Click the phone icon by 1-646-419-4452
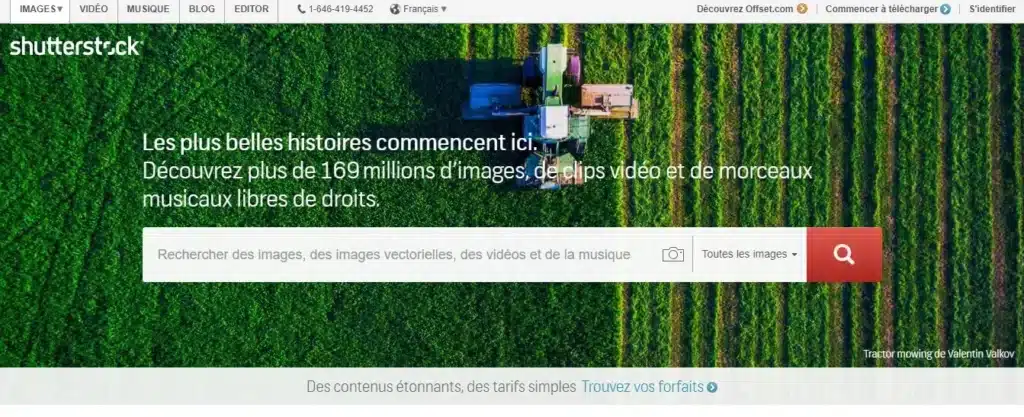1024x417 pixels. click(301, 9)
